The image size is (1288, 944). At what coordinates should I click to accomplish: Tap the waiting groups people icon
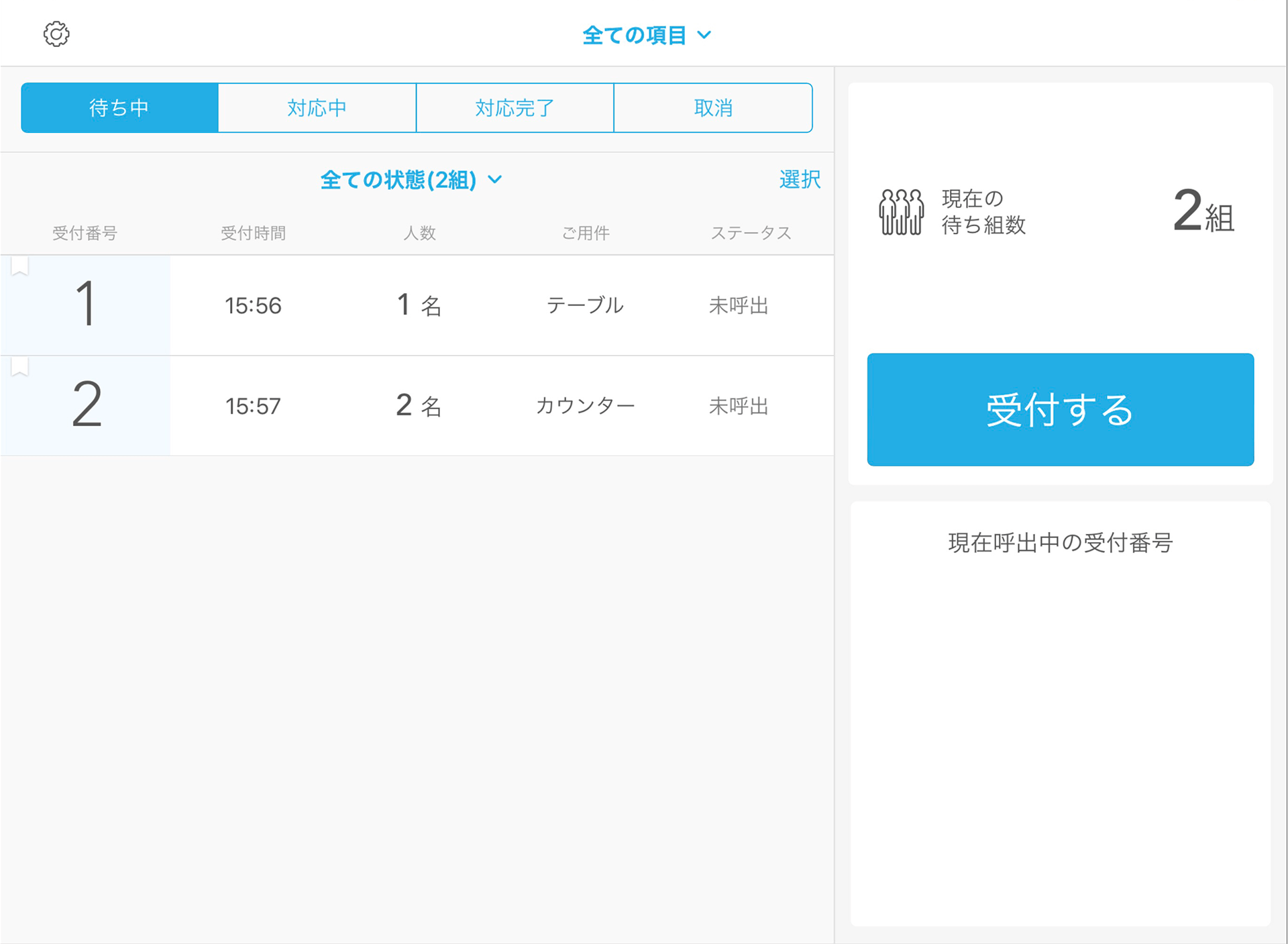click(x=901, y=212)
